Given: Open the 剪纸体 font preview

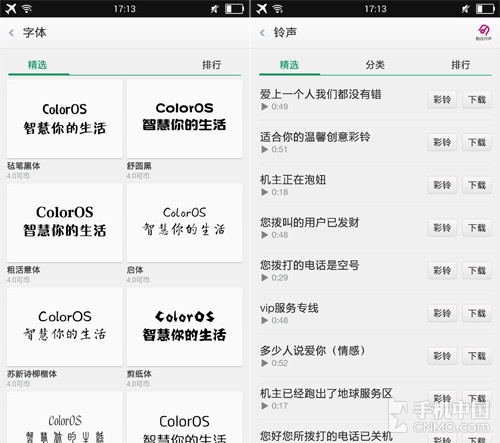Looking at the screenshot, I should tap(184, 327).
